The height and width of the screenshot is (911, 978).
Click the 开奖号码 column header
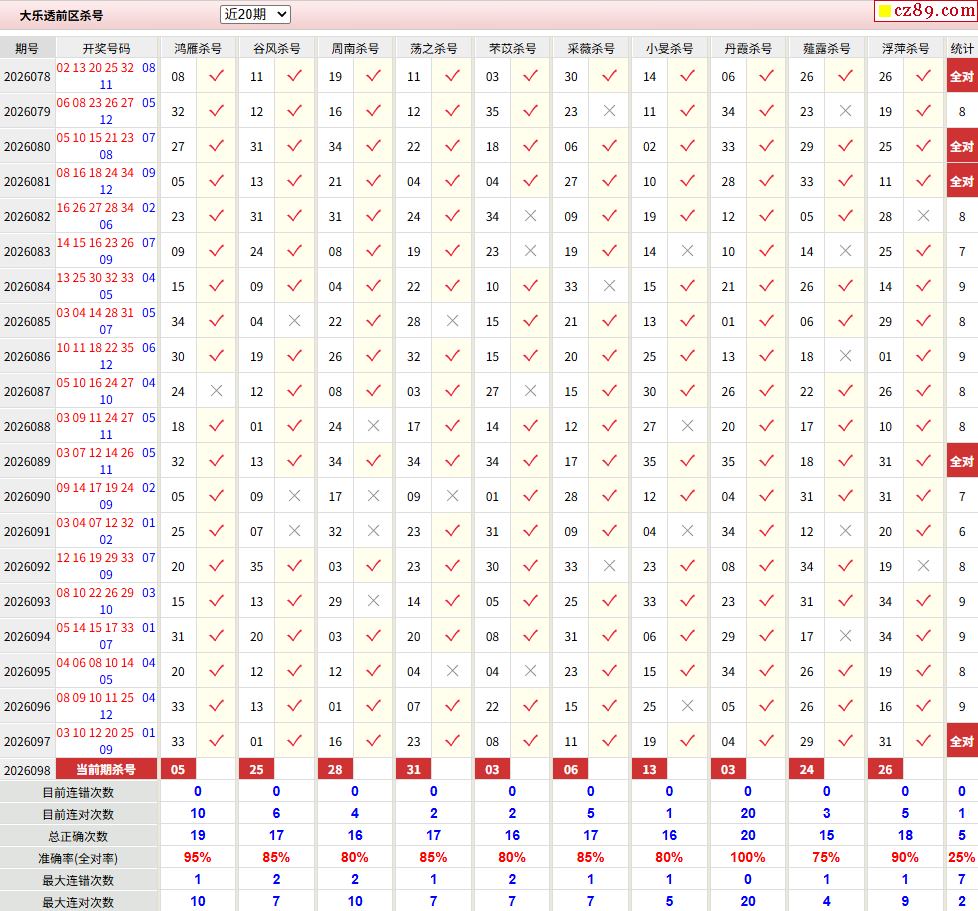click(x=107, y=49)
